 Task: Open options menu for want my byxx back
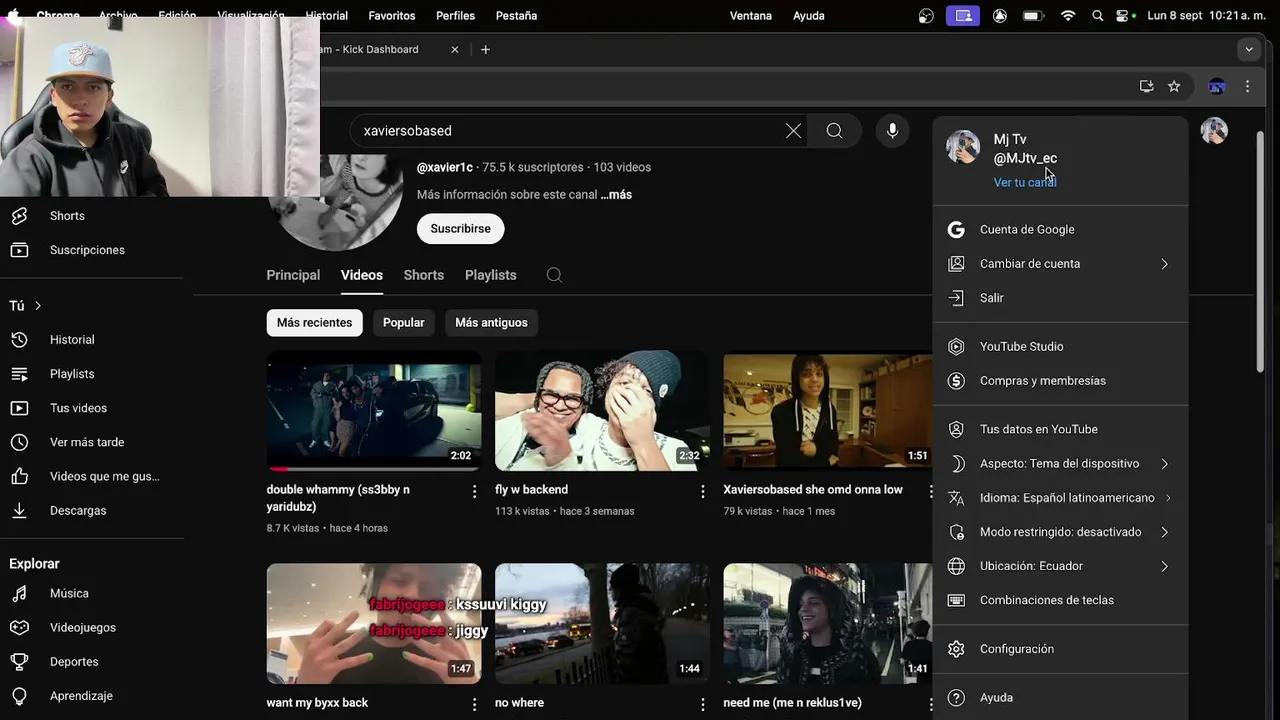point(474,704)
